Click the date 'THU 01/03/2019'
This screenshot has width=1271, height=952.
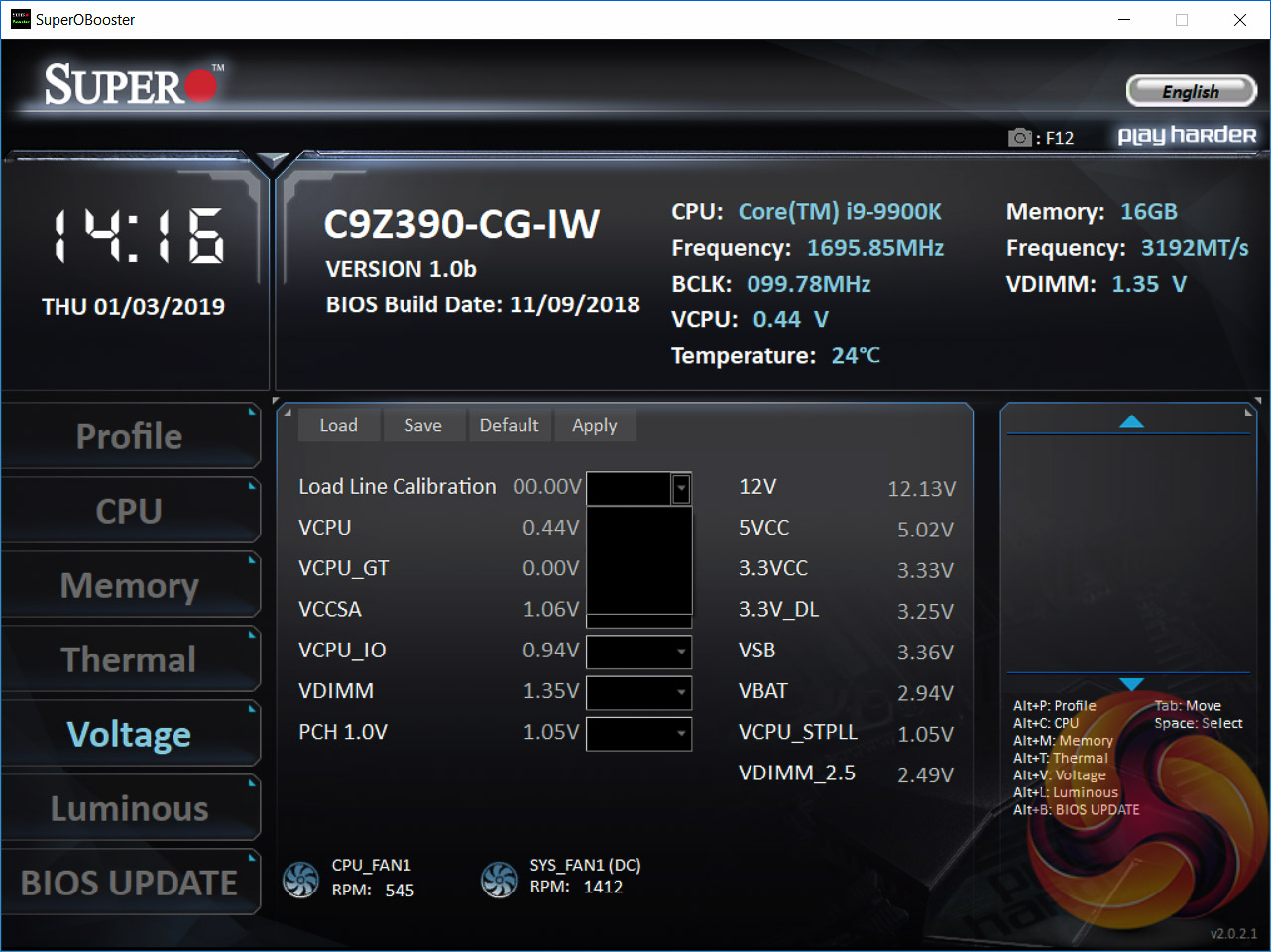click(133, 307)
